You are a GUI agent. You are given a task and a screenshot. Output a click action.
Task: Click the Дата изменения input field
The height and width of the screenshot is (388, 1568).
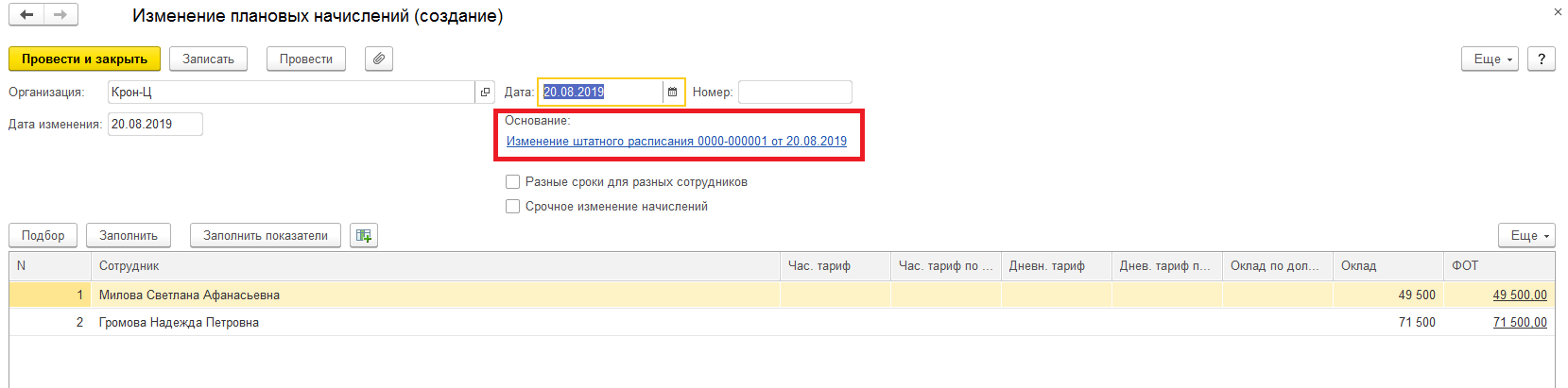coord(155,124)
